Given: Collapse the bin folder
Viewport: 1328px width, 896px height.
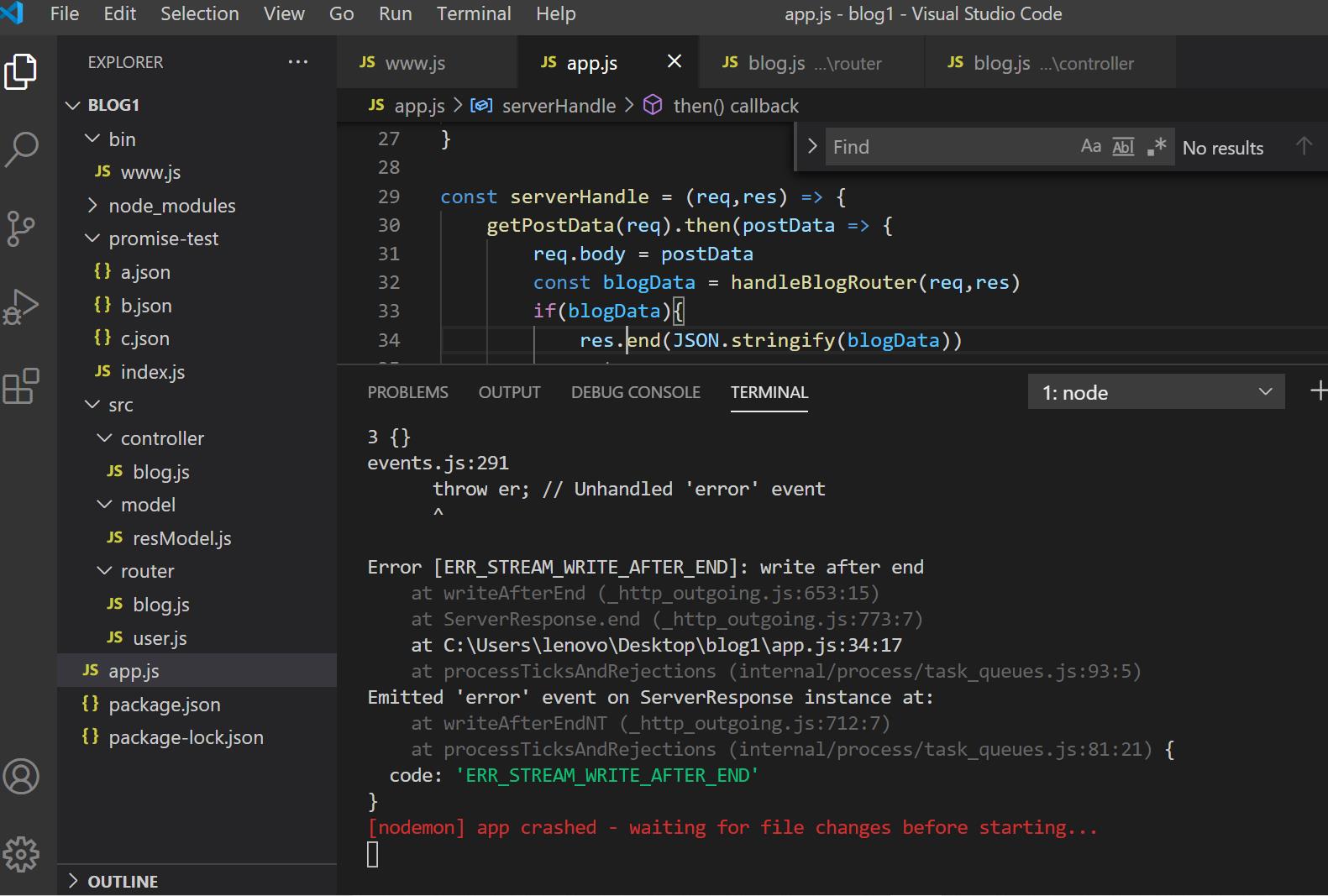Looking at the screenshot, I should coord(92,139).
